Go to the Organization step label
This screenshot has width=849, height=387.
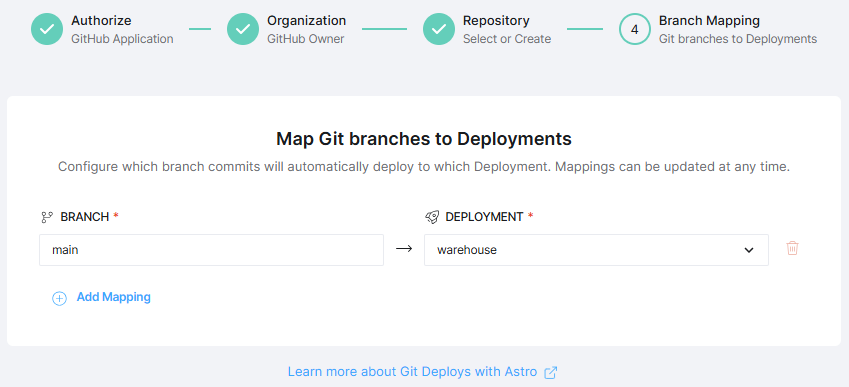306,21
